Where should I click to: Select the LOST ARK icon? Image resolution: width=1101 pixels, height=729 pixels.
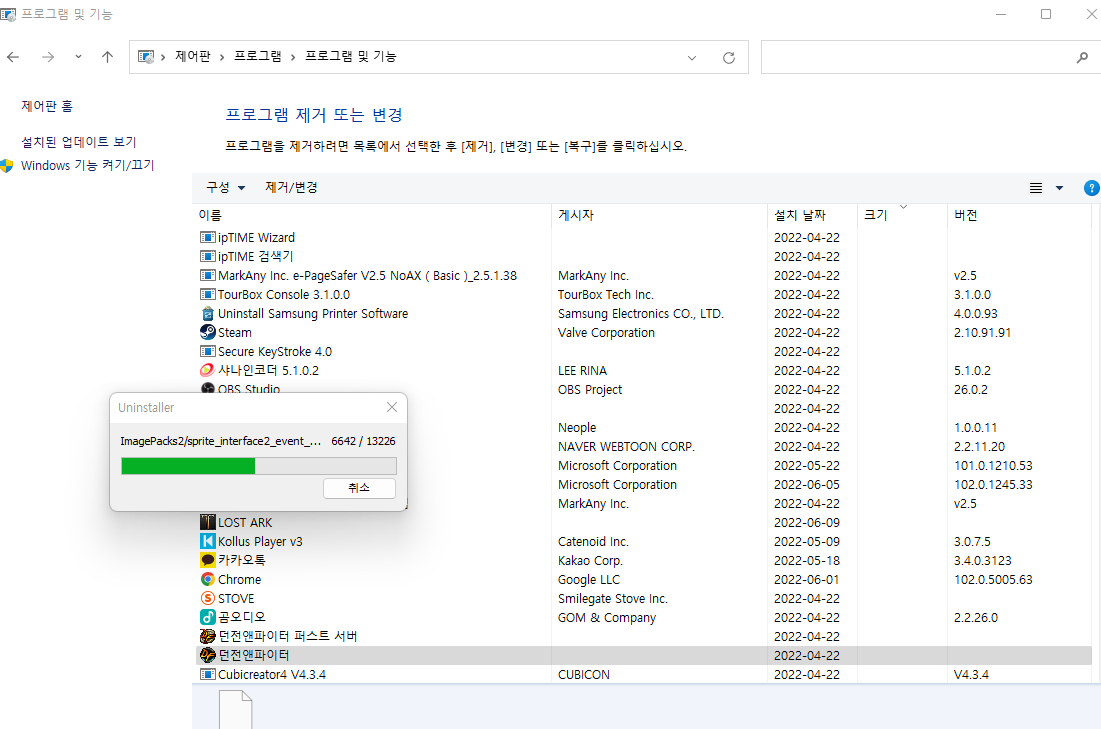[x=207, y=522]
